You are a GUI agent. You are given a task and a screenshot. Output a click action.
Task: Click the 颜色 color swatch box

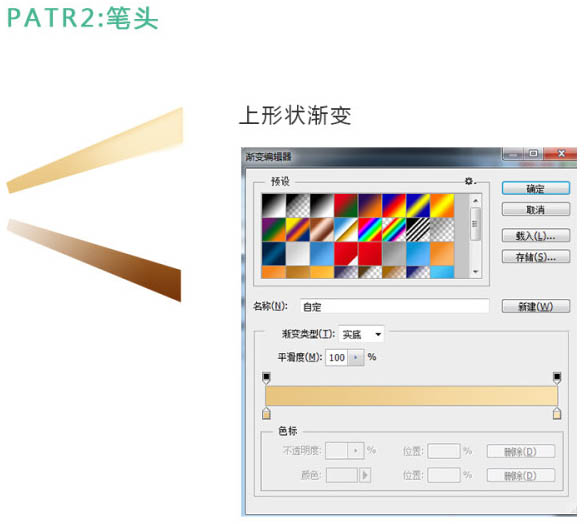point(342,475)
